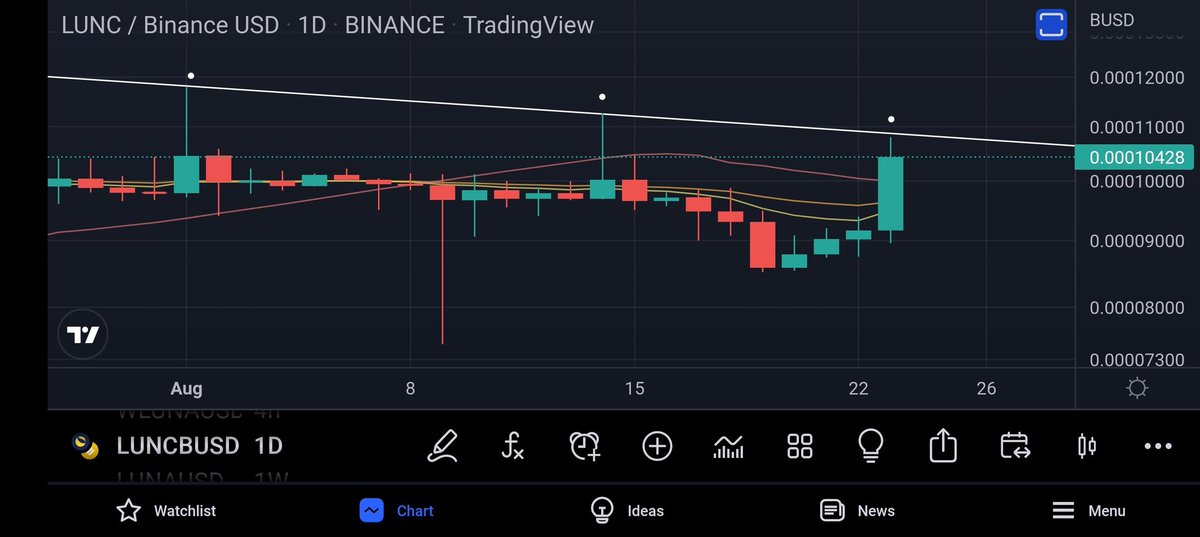Open the indicators fx icon
This screenshot has width=1200, height=537.
[512, 446]
